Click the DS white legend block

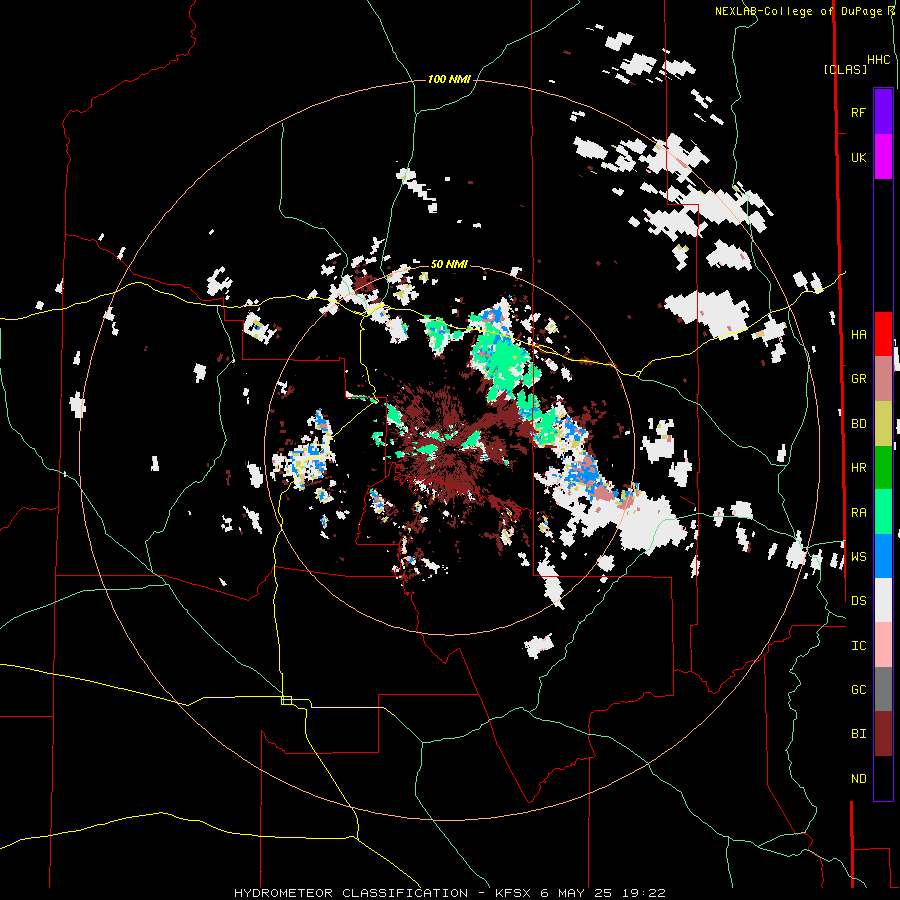pyautogui.click(x=883, y=600)
